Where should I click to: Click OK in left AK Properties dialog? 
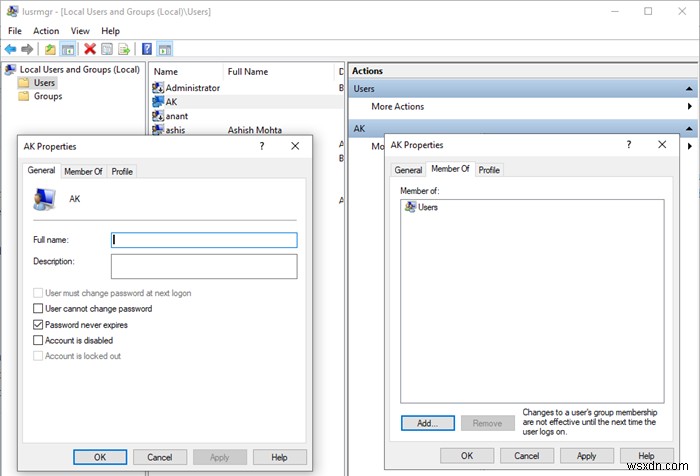100,457
